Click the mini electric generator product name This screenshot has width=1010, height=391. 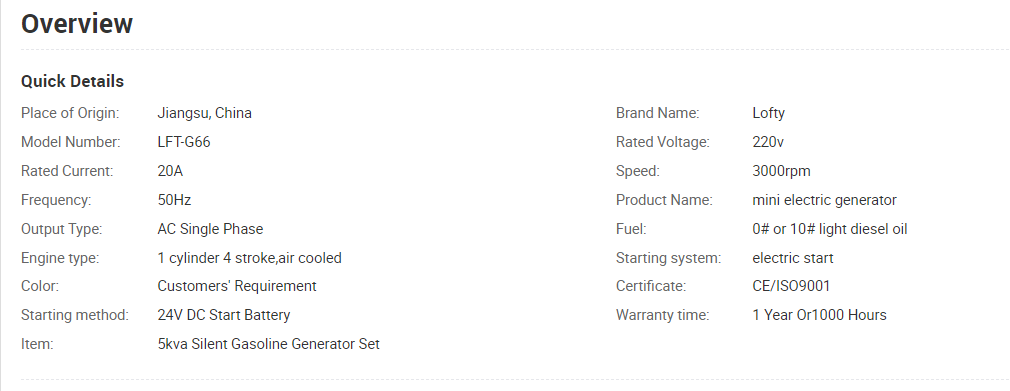click(824, 200)
